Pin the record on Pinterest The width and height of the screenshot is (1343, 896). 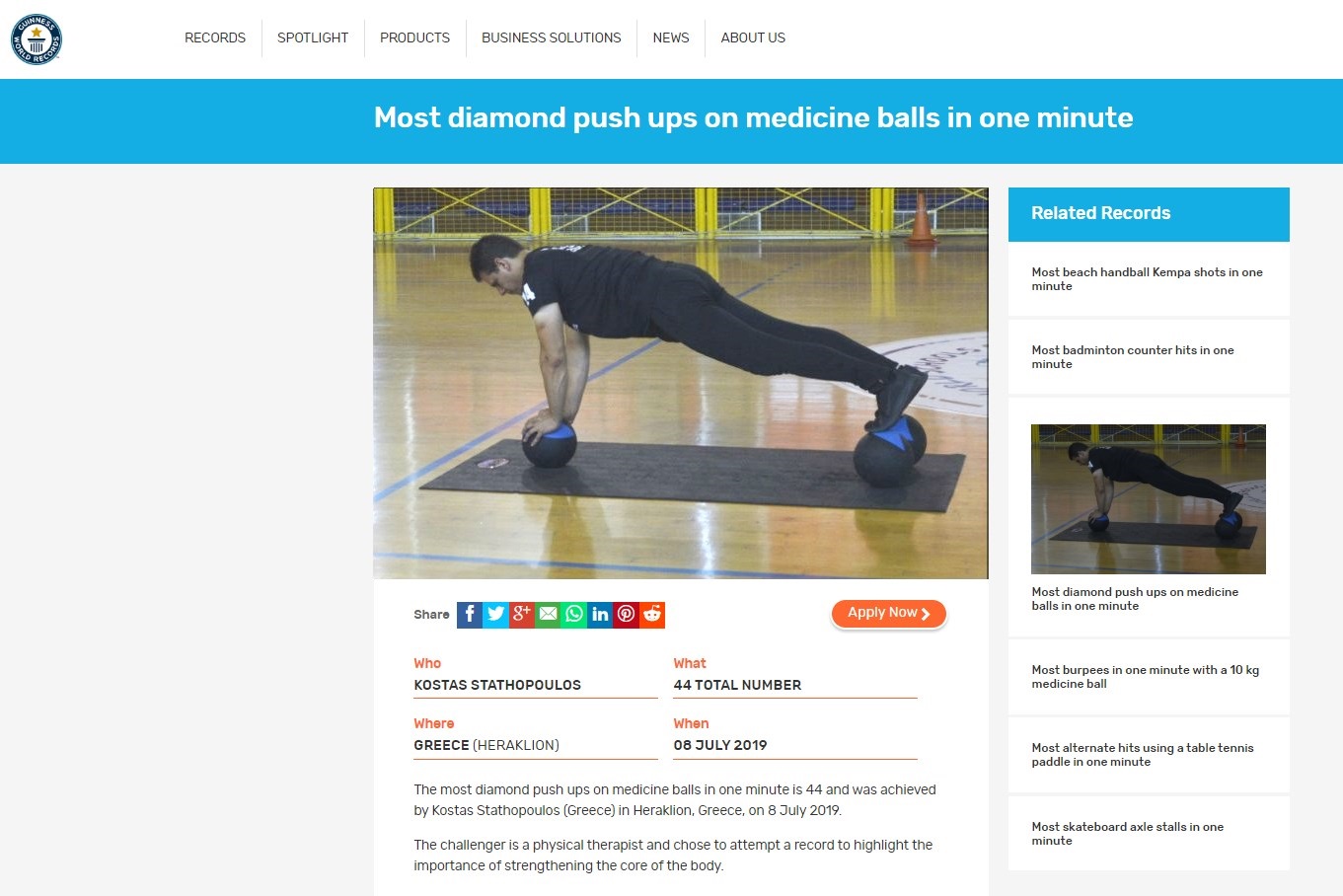tap(626, 614)
